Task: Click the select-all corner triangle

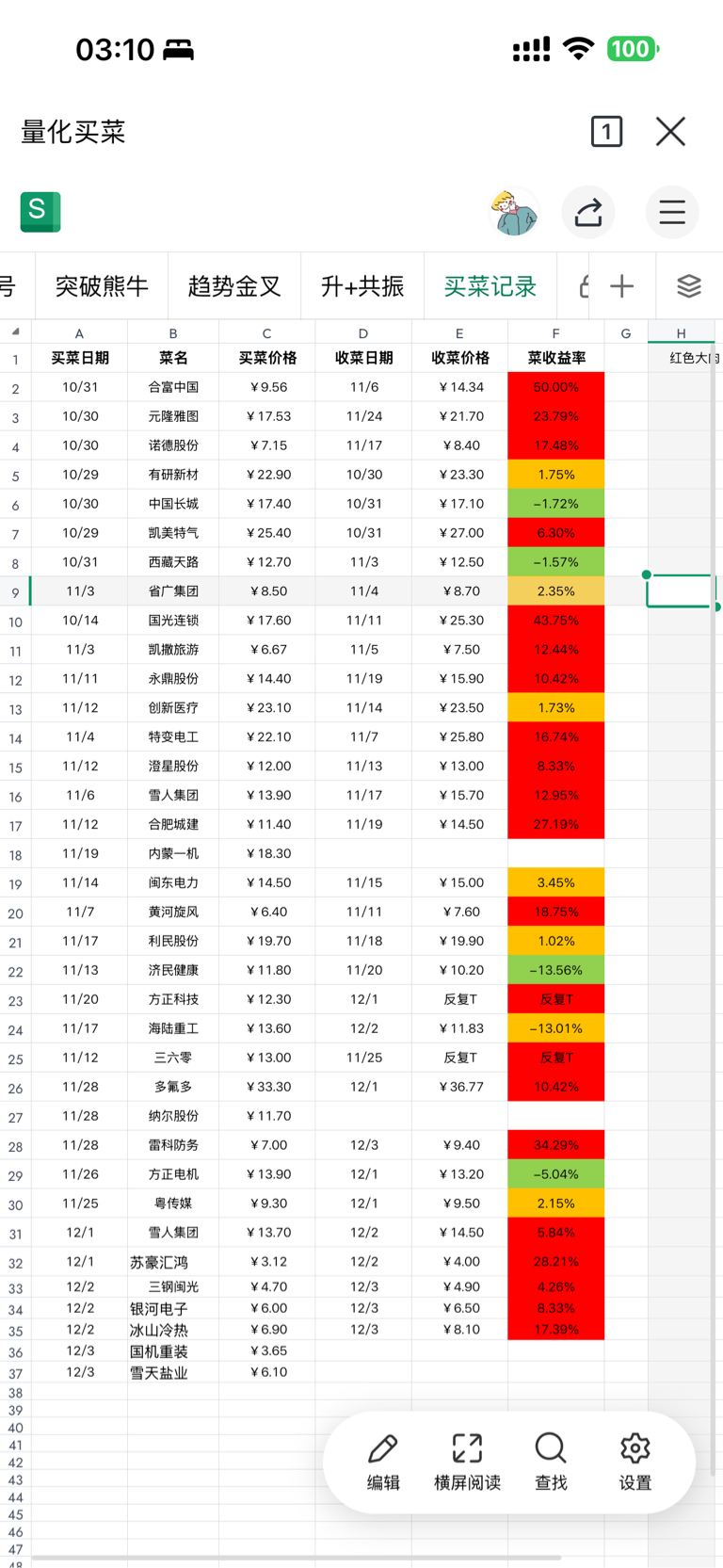Action: coord(16,332)
